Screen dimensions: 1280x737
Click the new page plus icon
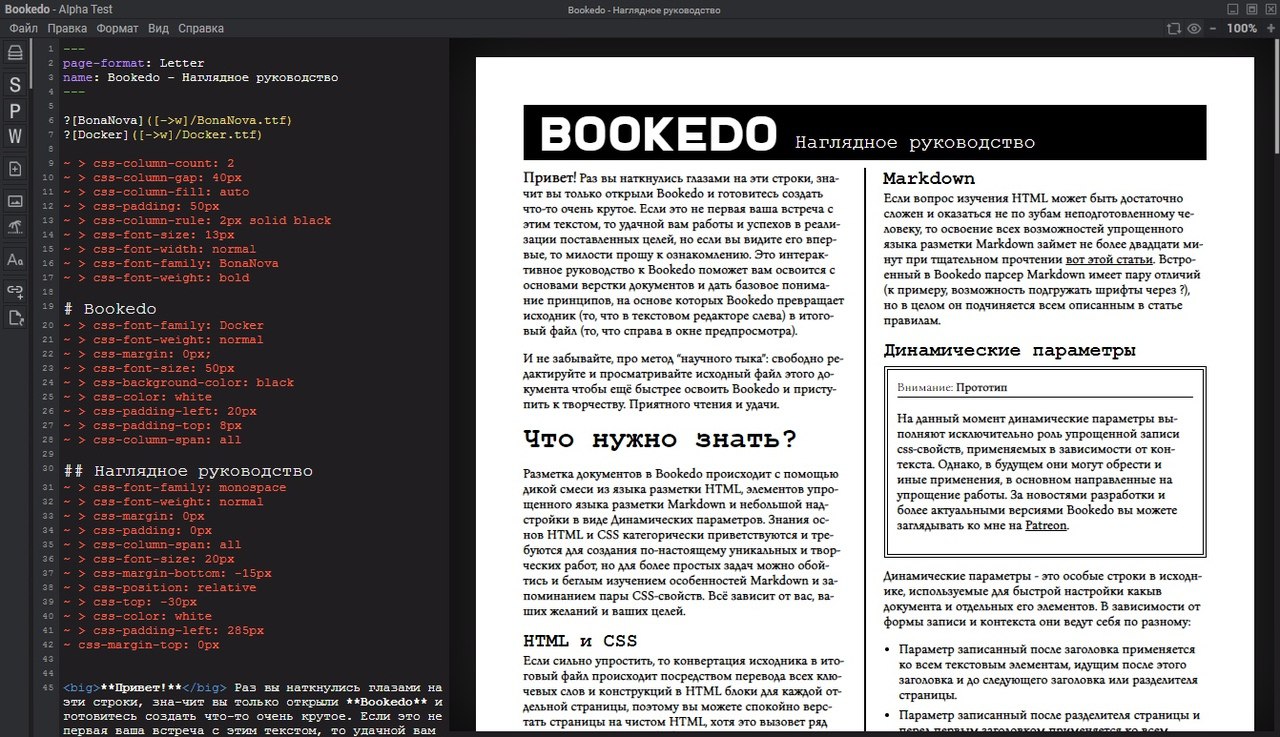click(x=15, y=169)
